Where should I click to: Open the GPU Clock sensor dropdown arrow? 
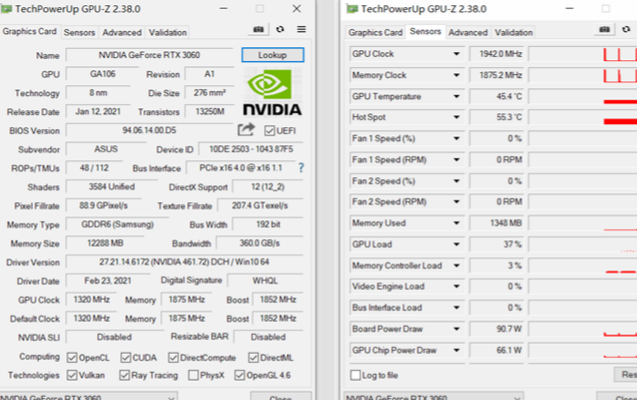457,54
